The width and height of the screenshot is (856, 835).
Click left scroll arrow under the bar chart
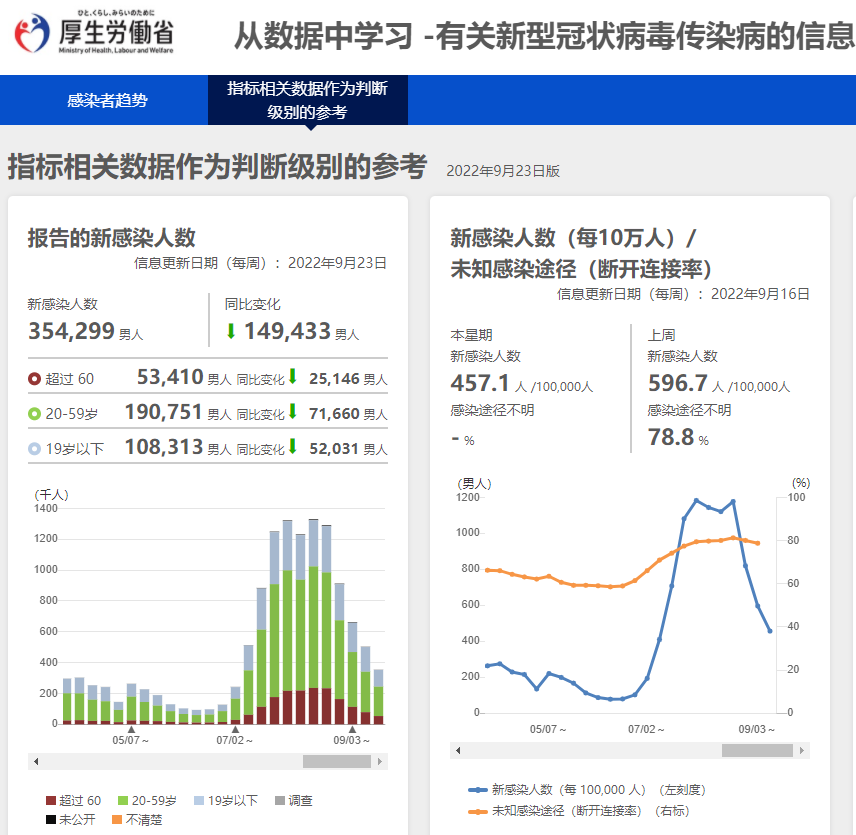tap(36, 761)
